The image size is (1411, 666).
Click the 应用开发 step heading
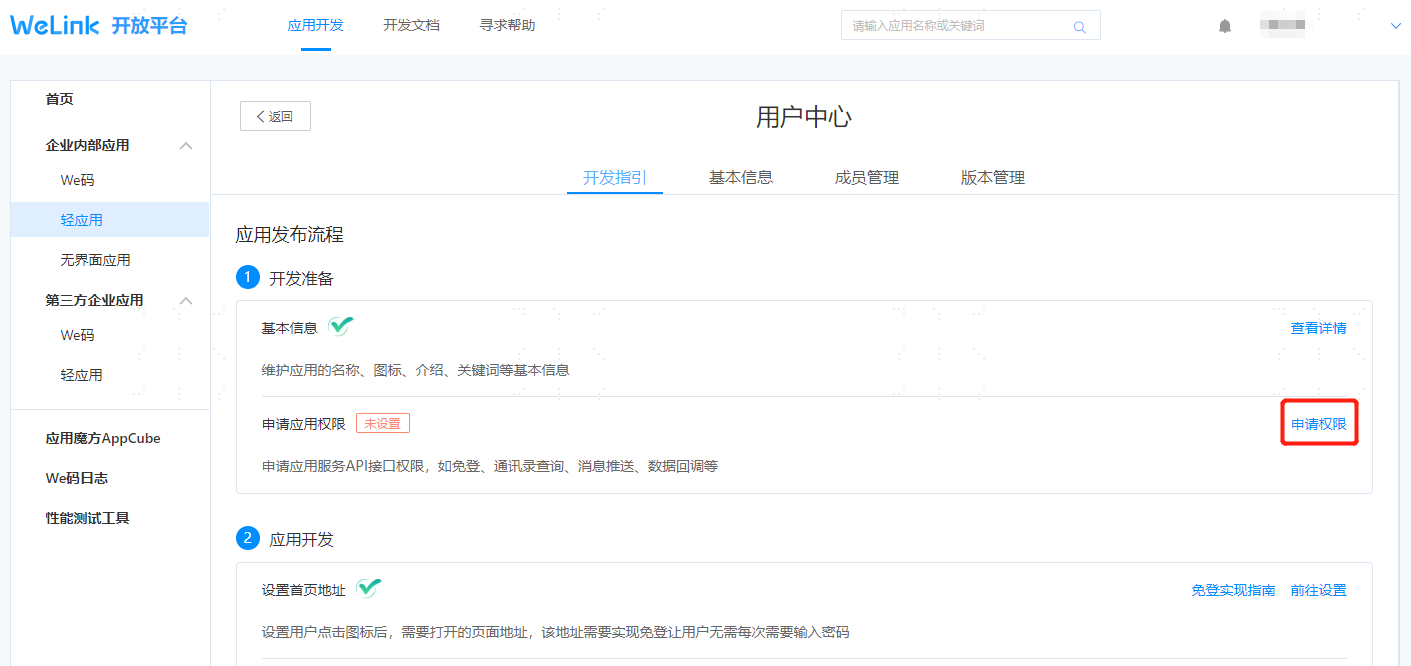tap(301, 539)
